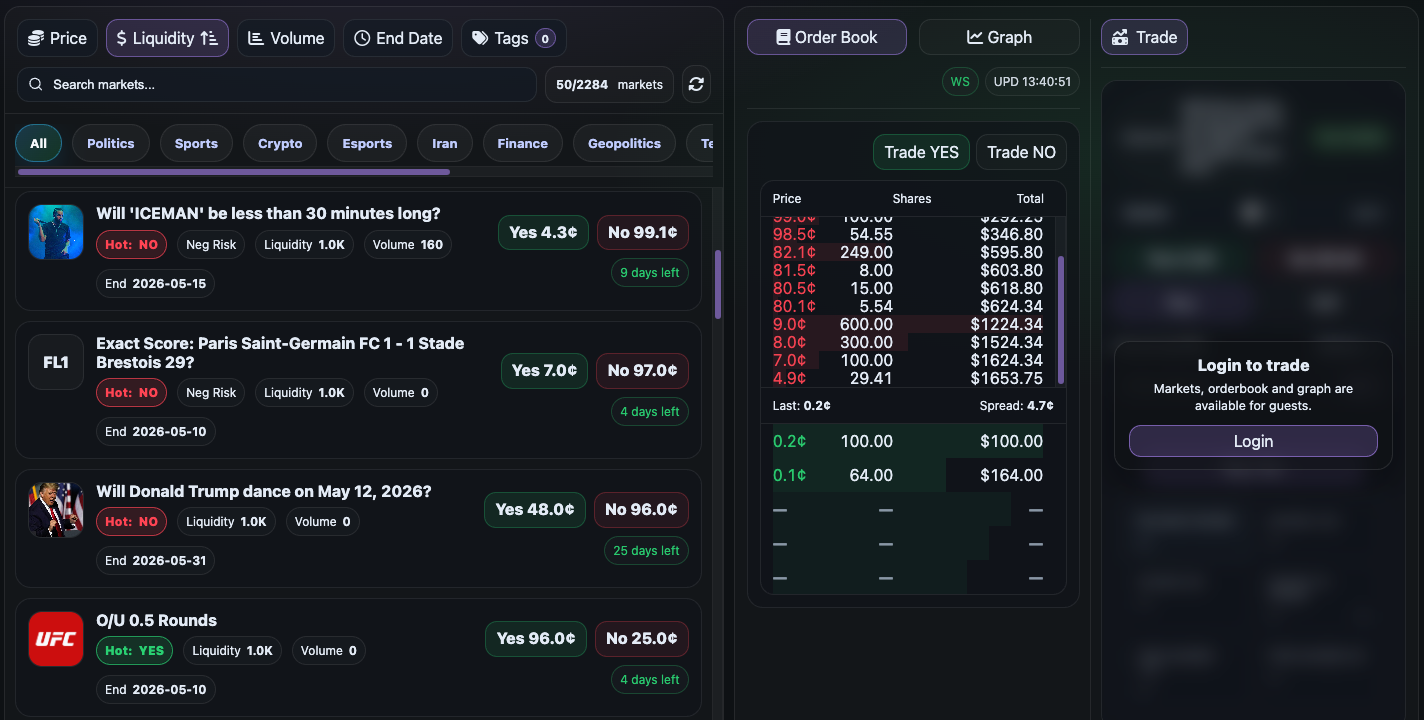
Task: Select the All category chip
Action: pos(38,143)
